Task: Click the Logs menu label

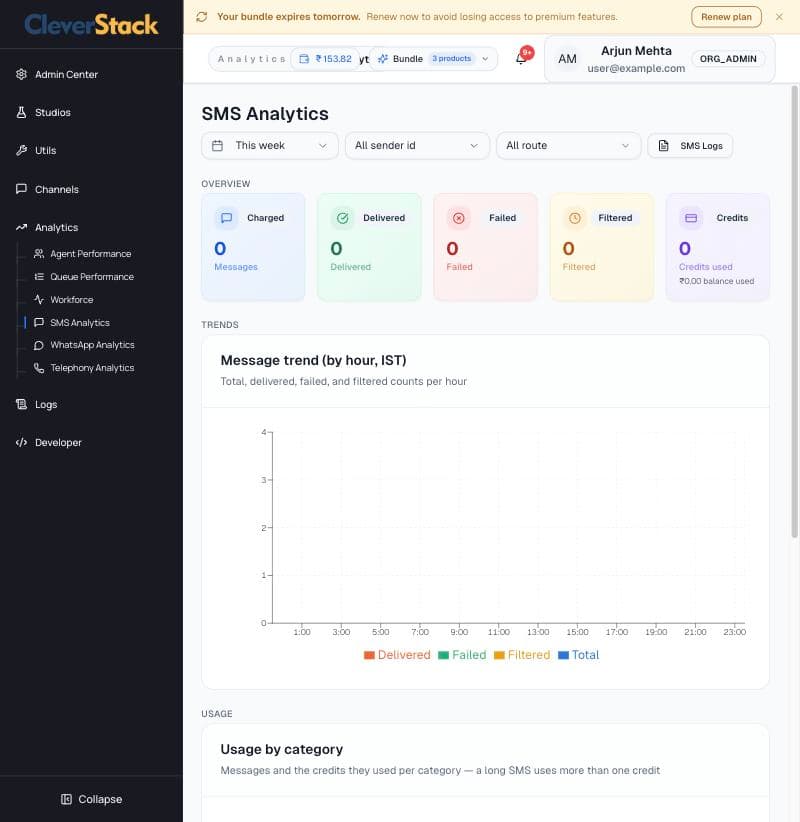Action: click(x=46, y=404)
